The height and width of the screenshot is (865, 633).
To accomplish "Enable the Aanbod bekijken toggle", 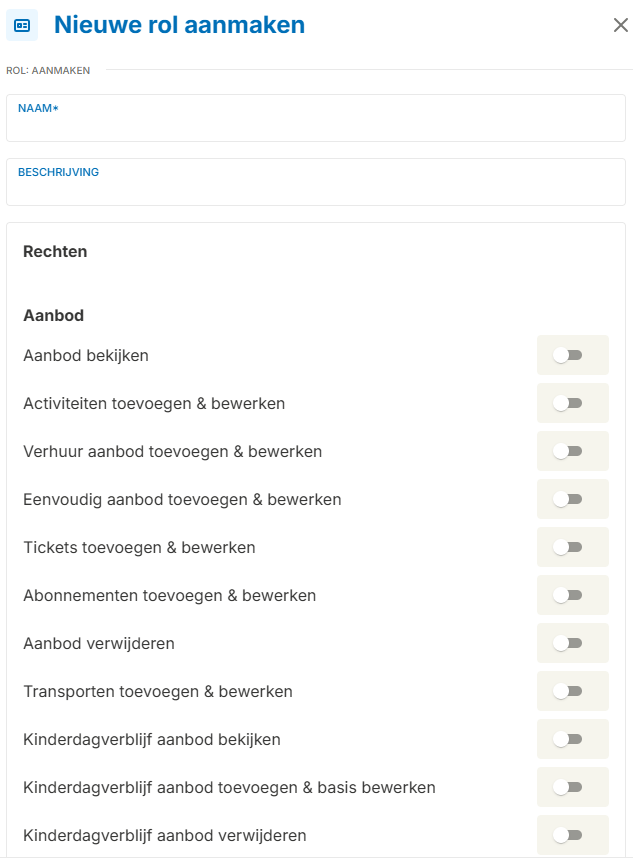I will click(568, 355).
